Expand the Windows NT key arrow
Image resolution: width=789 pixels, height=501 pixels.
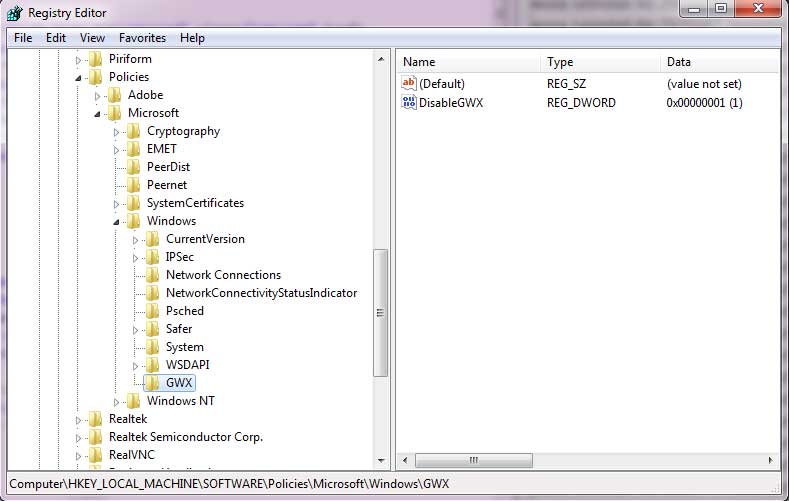pos(116,402)
